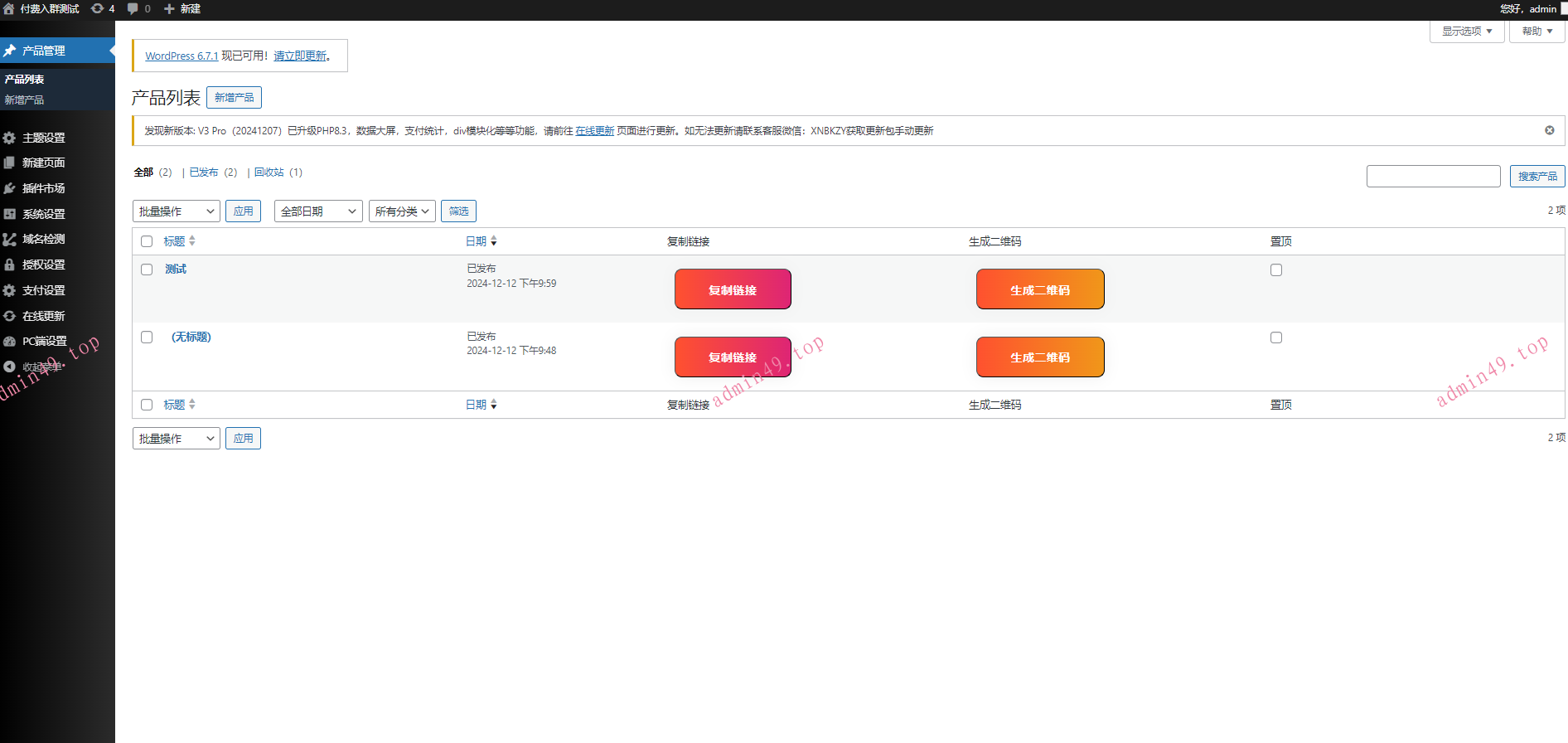Viewport: 1568px width, 743px height.
Task: Toggle 置顶 checkbox for 测试 product
Action: (1276, 270)
